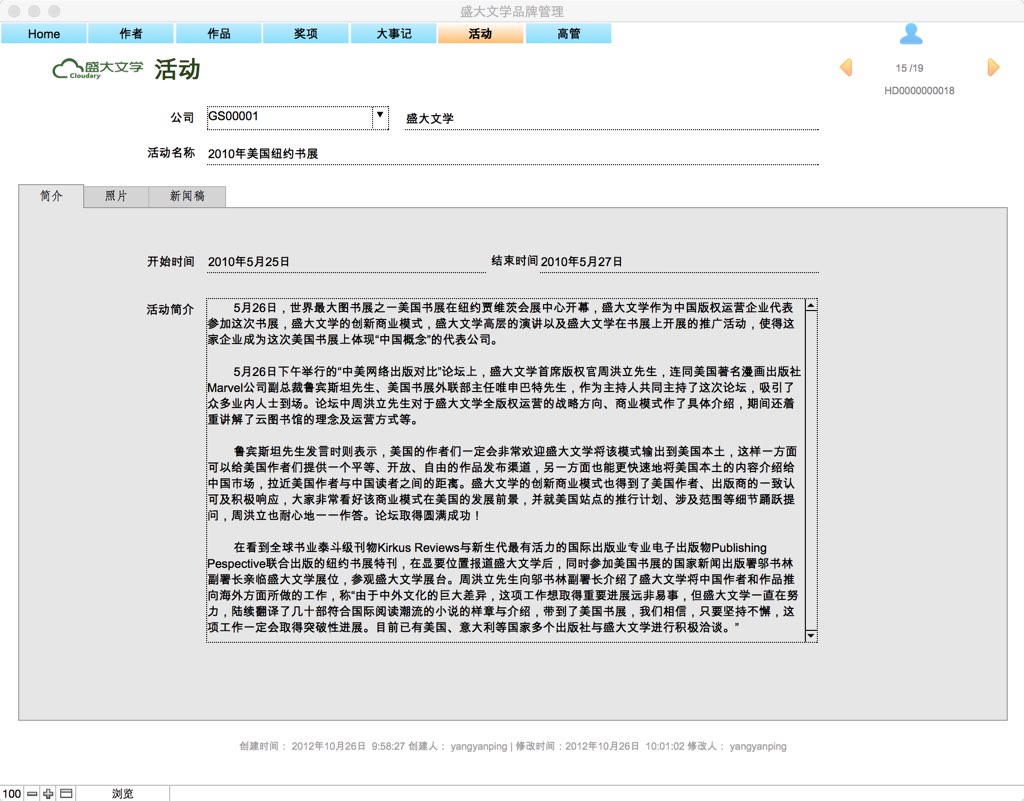Viewport: 1024px width, 801px height.
Task: Click the 活动名称 label
Action: (170, 153)
